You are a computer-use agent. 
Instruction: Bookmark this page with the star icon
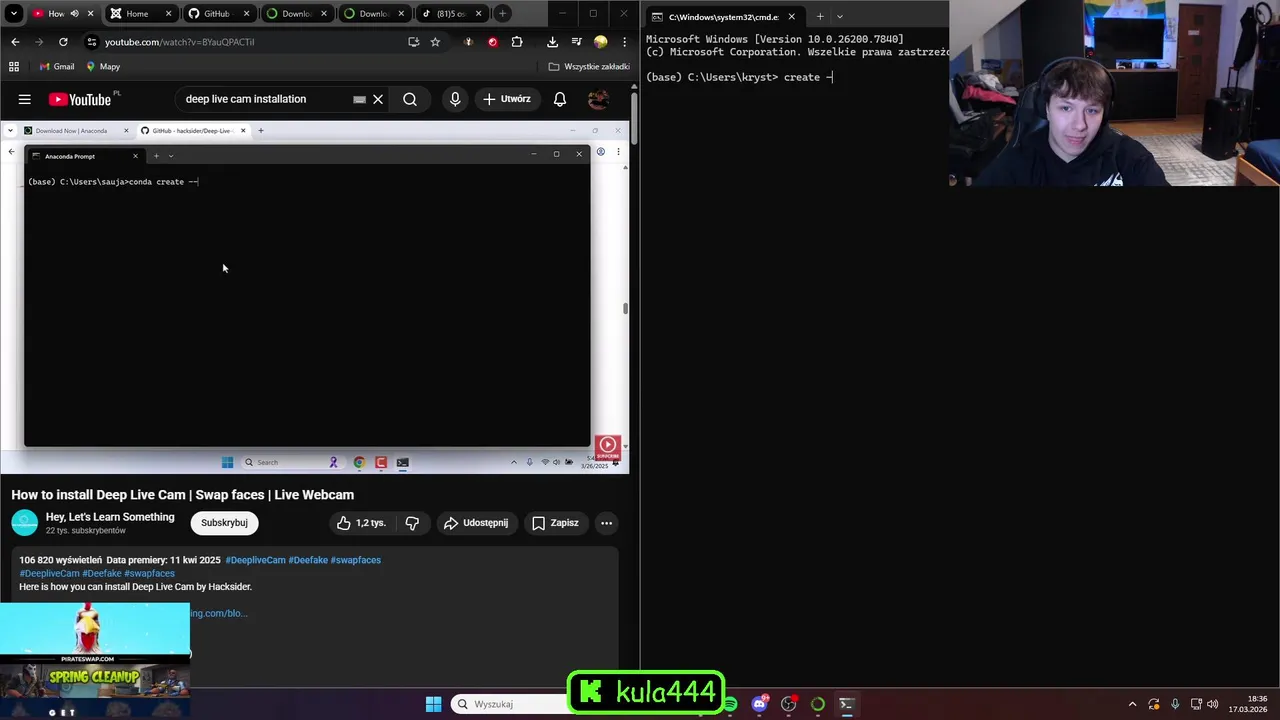[x=435, y=42]
